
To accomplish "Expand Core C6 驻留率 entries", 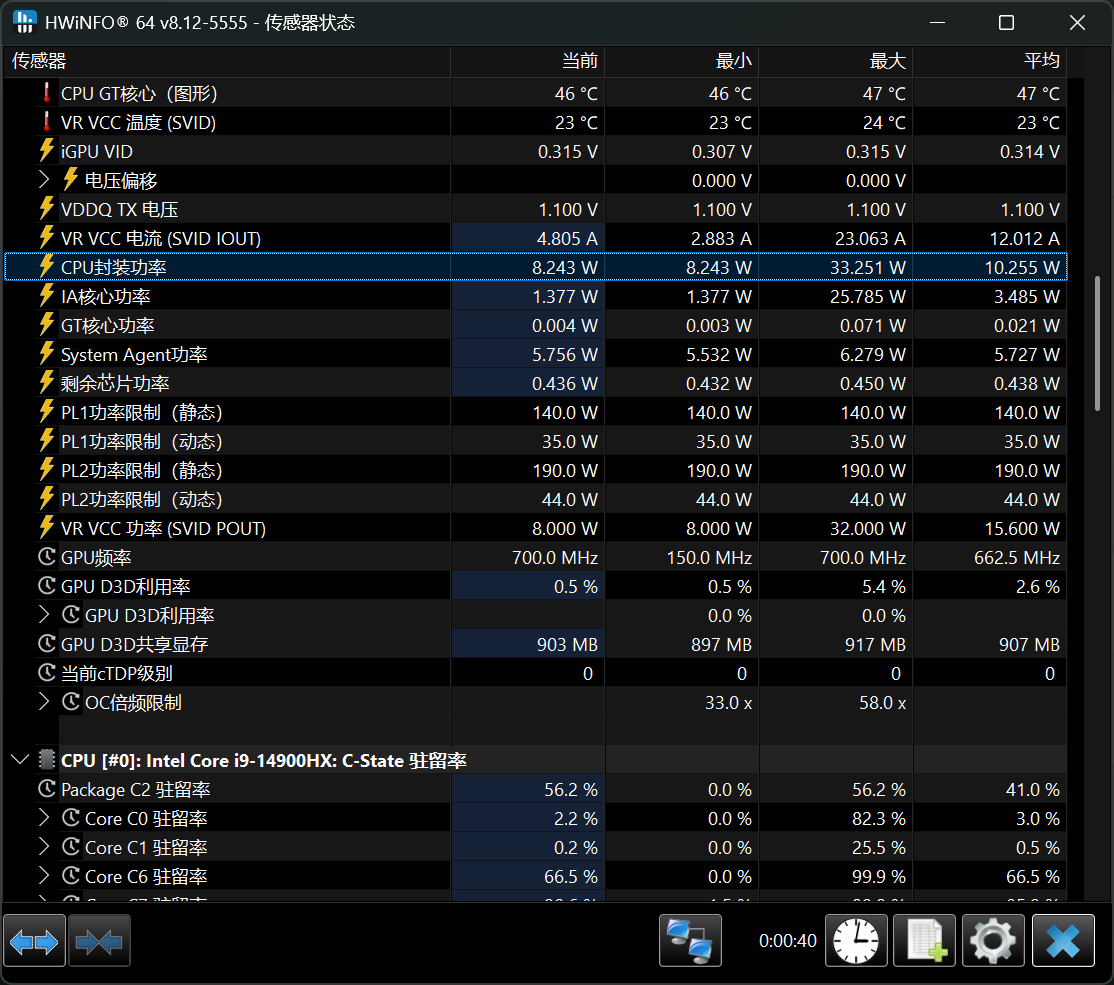I will (44, 876).
